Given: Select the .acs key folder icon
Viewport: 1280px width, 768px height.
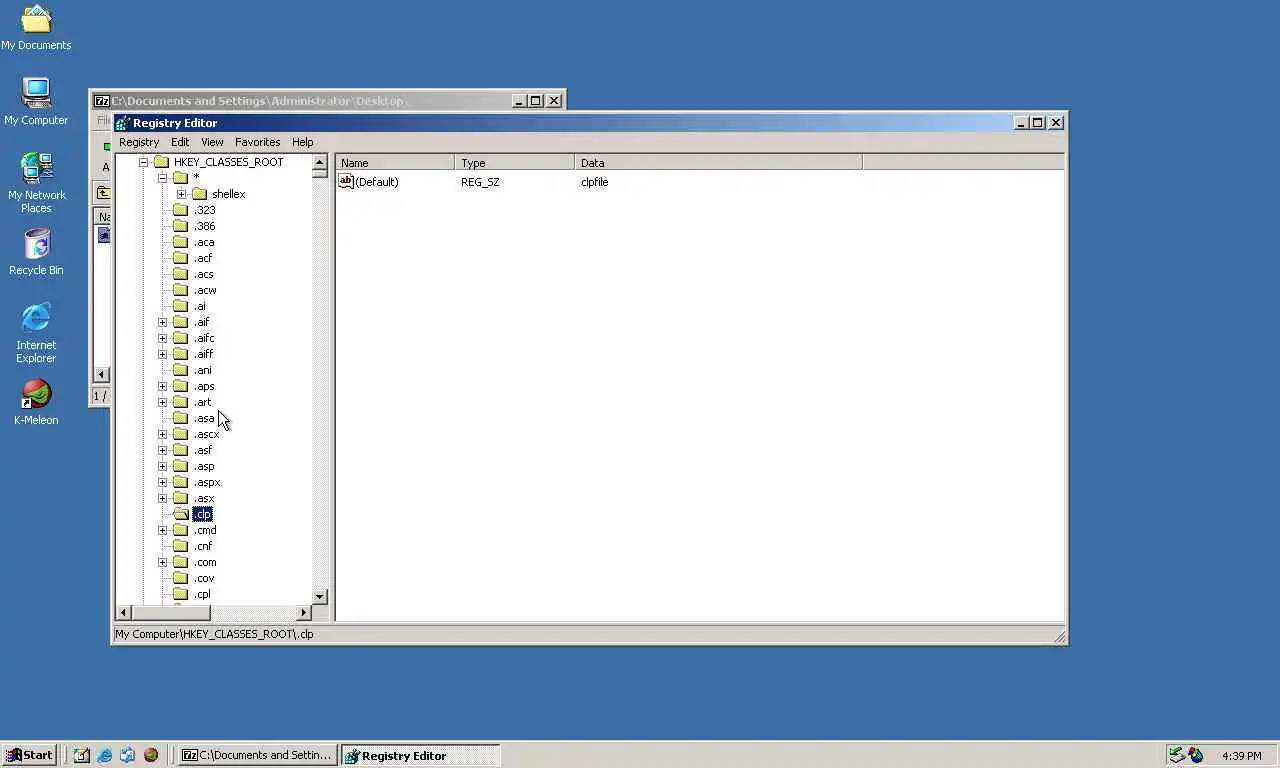Looking at the screenshot, I should tap(180, 274).
